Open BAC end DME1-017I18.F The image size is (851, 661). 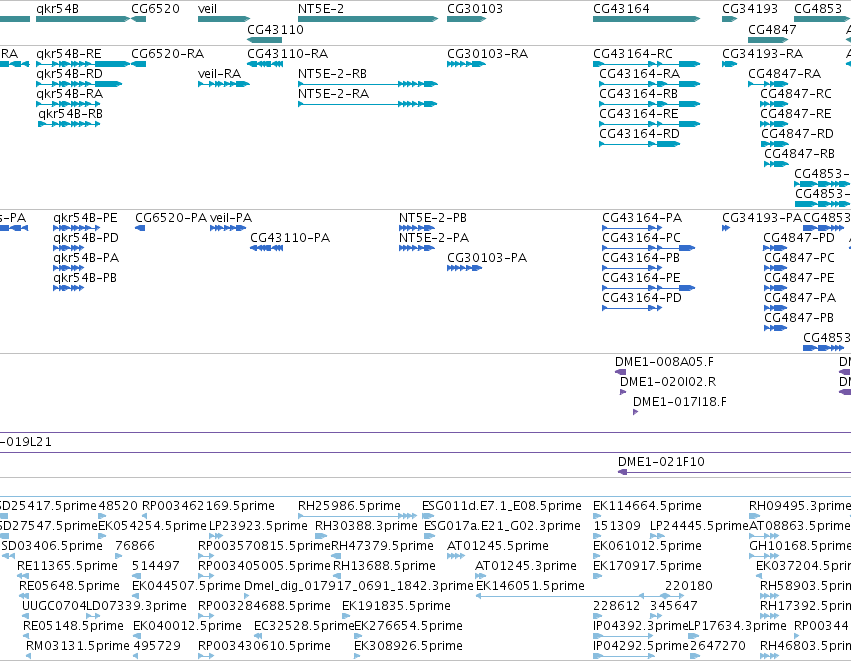(679, 402)
